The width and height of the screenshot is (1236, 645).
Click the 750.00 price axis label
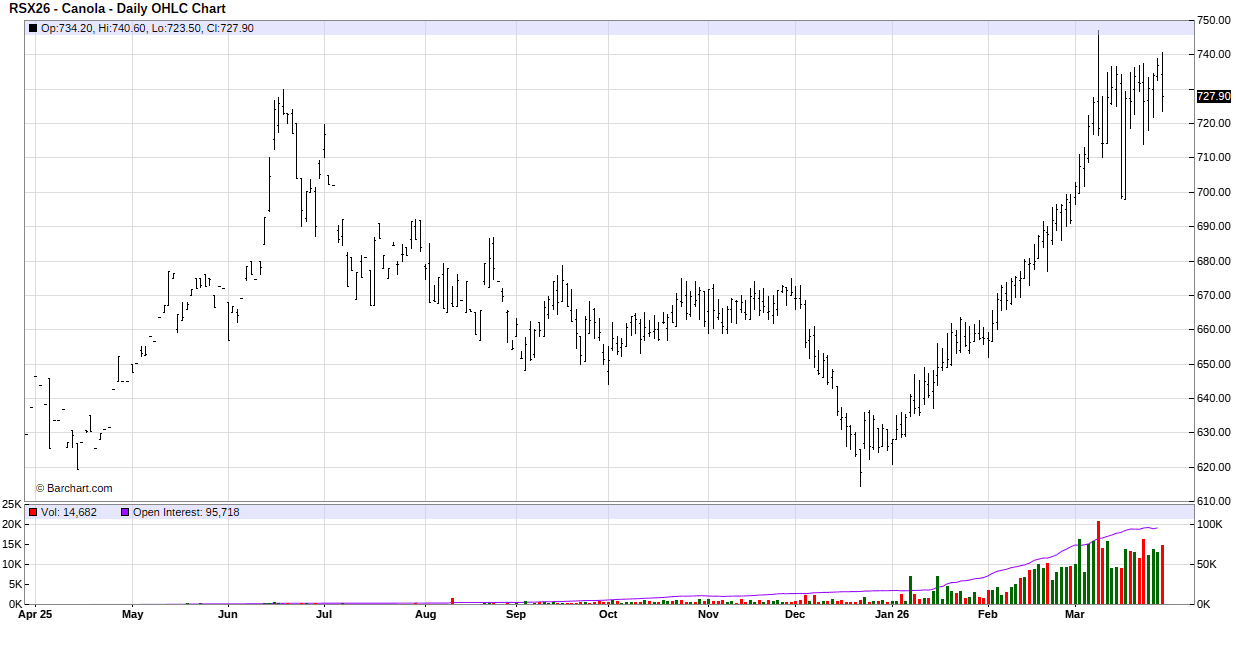pyautogui.click(x=1213, y=20)
